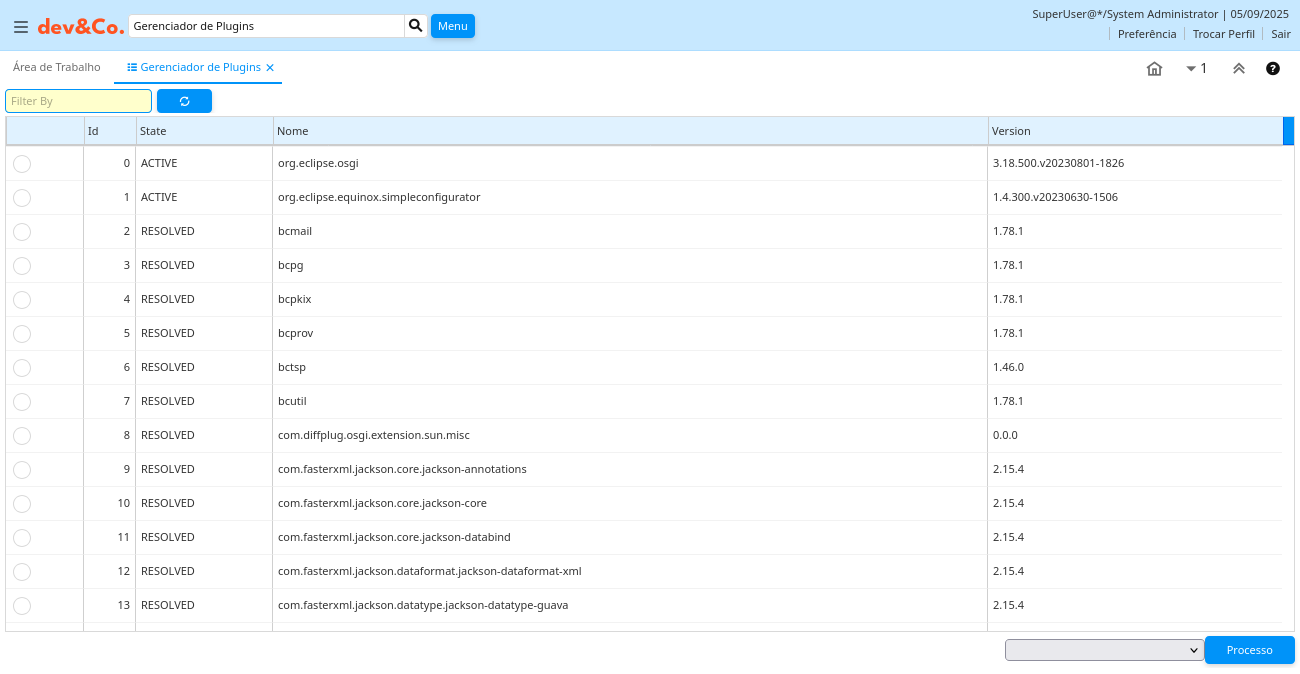This screenshot has width=1300, height=674.
Task: Select the bcpg row radio button
Action: (x=22, y=266)
